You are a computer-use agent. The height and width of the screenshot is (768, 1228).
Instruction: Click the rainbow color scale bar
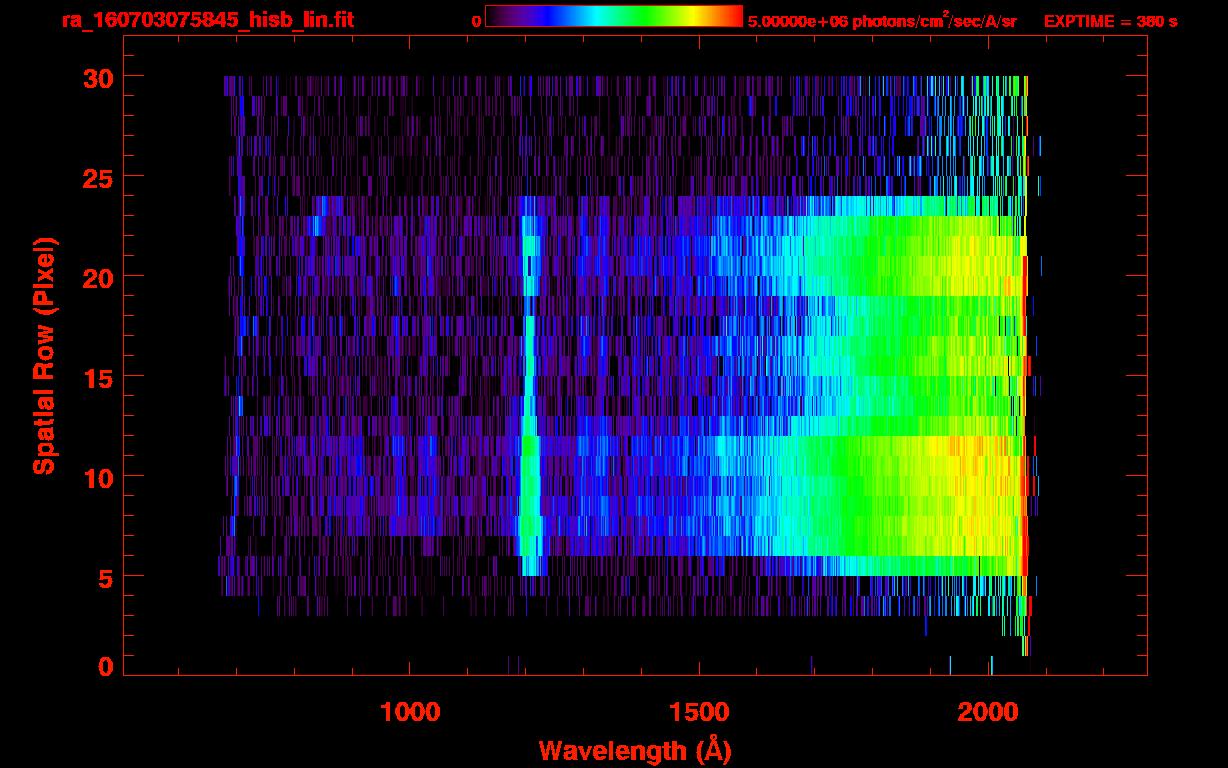[613, 16]
